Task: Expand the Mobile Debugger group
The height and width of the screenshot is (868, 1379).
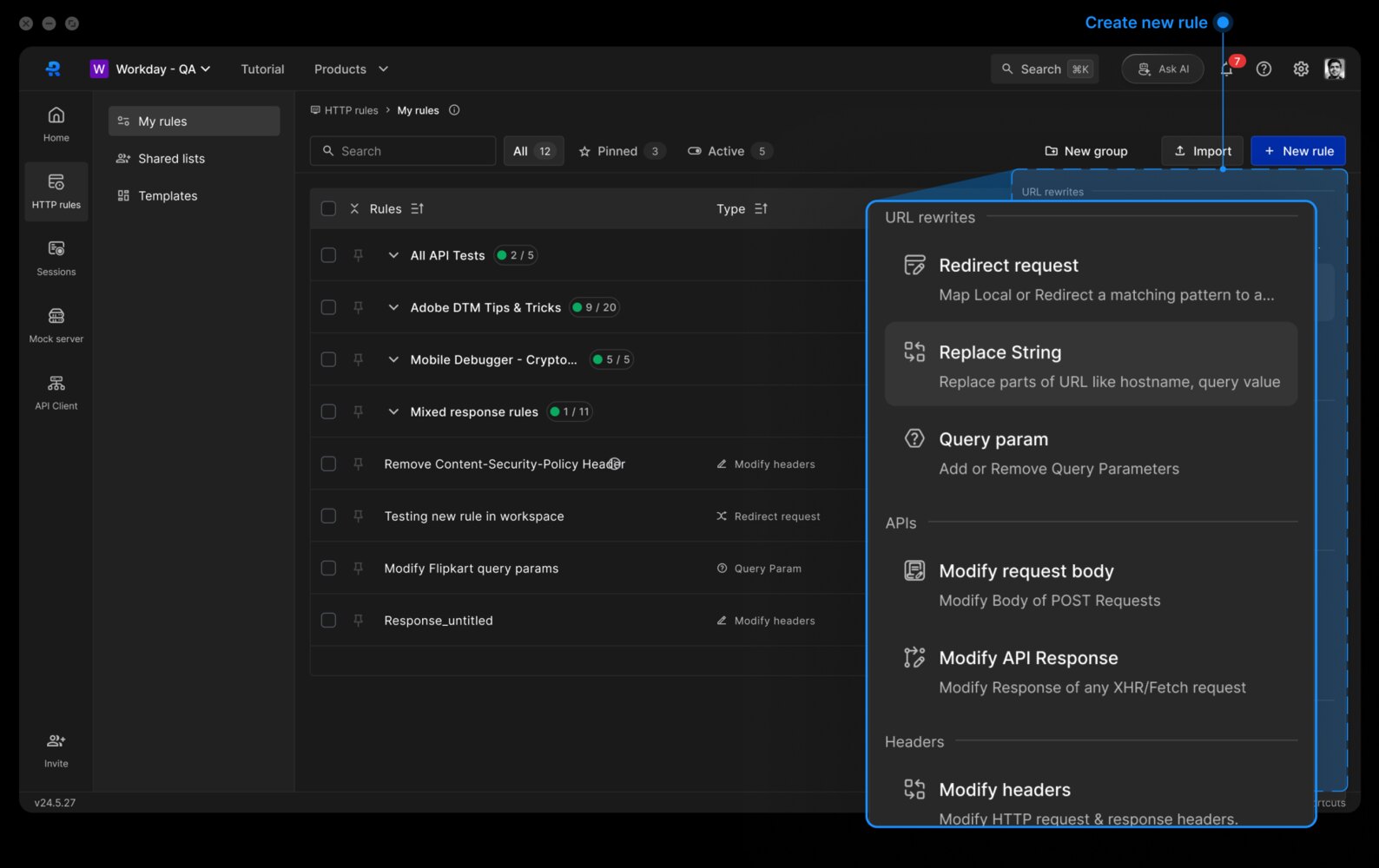Action: tap(393, 359)
